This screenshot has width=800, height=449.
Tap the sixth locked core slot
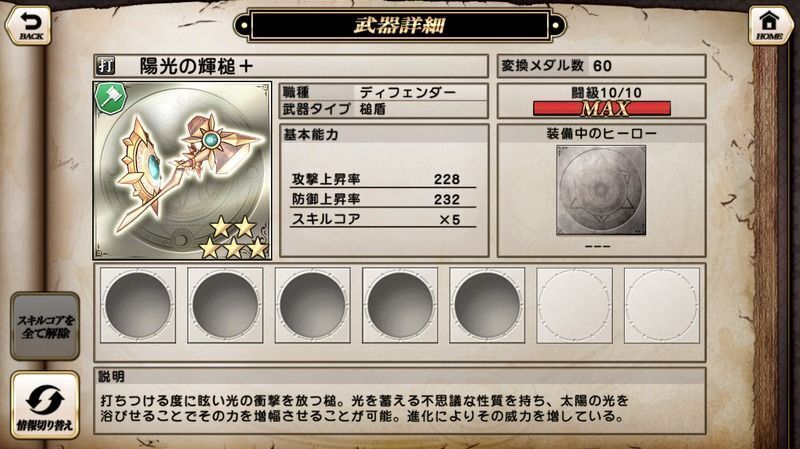tap(574, 305)
